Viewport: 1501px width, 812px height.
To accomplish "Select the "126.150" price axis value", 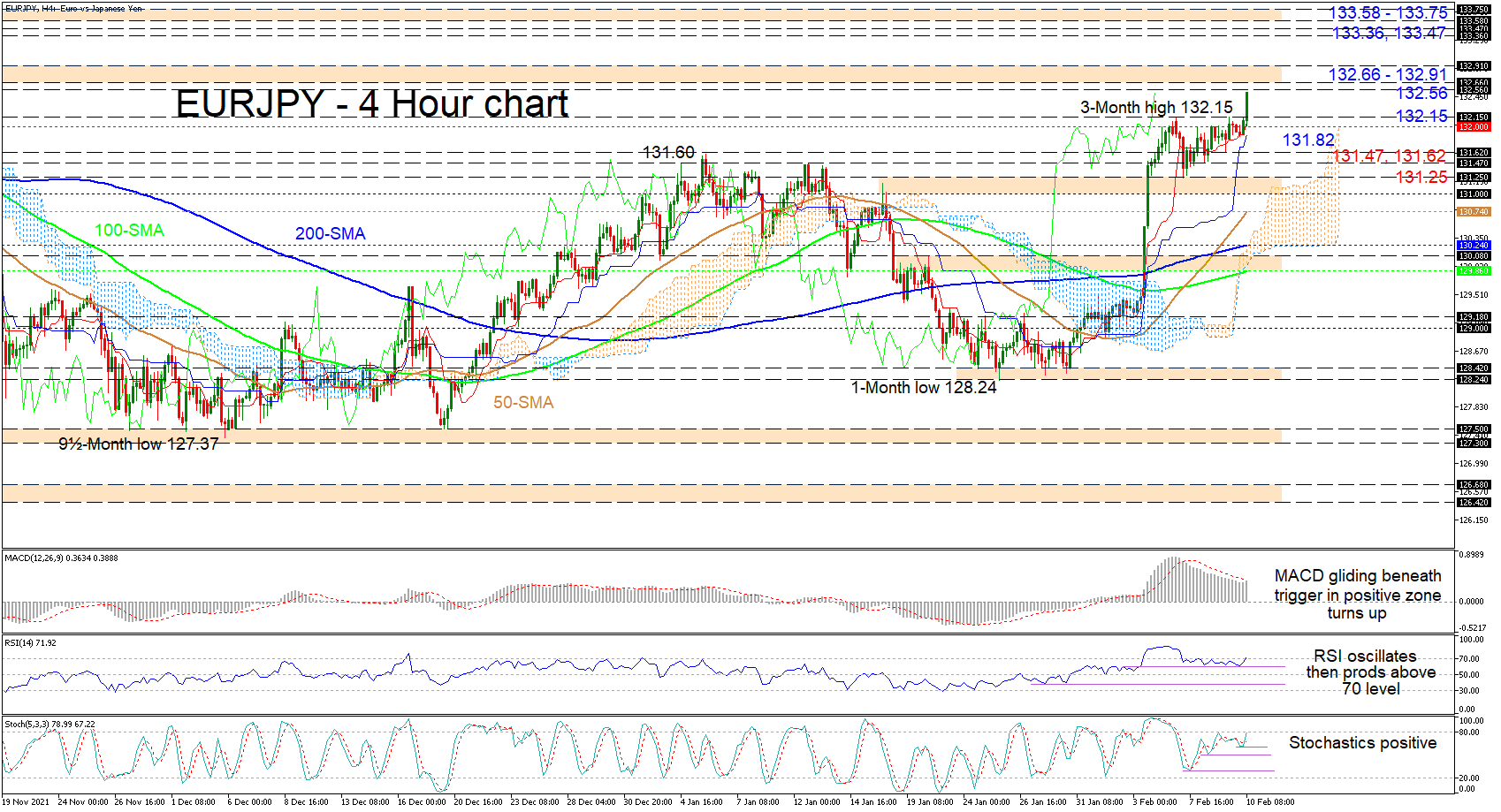I will [x=1474, y=520].
